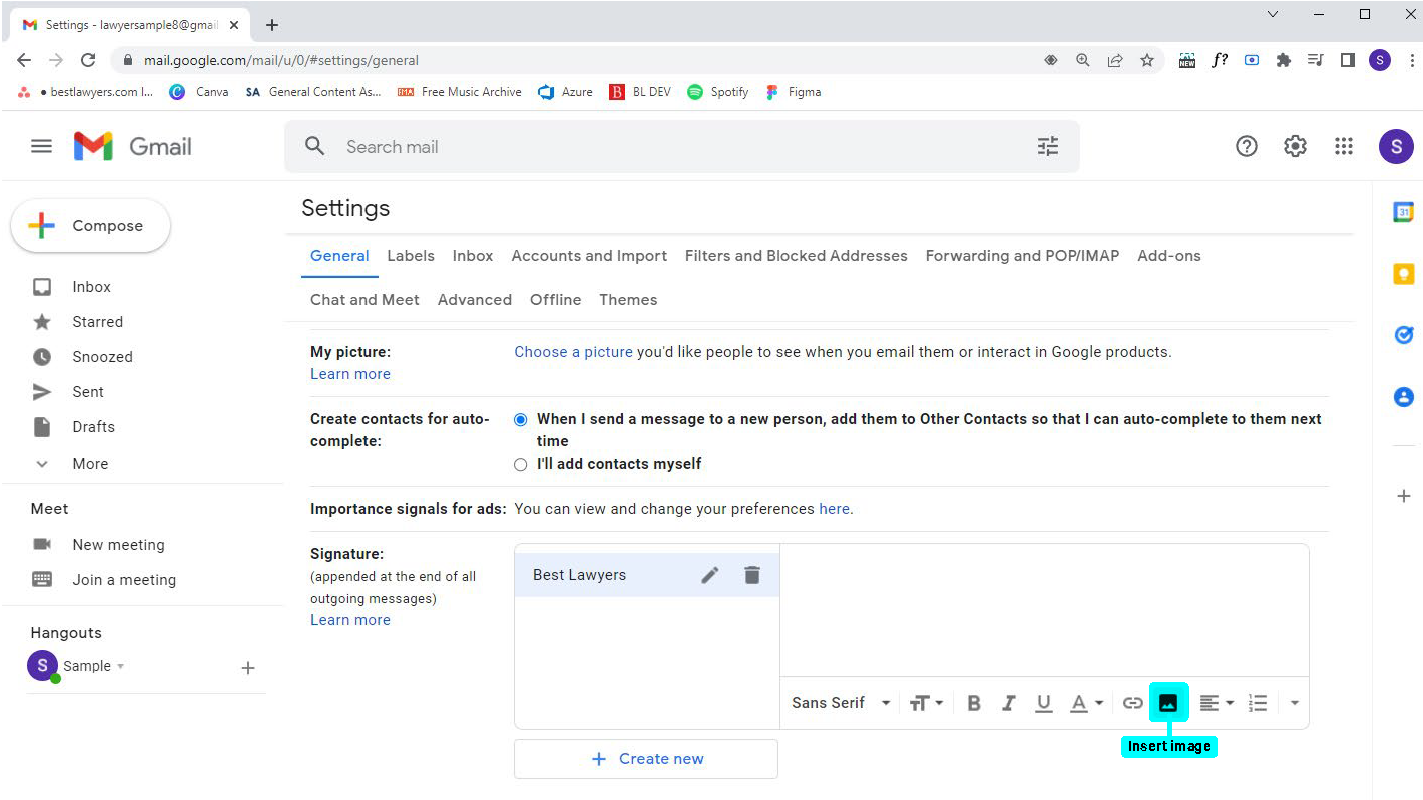Image resolution: width=1423 pixels, height=800 pixels.
Task: Open Google Calendar side panel
Action: pyautogui.click(x=1403, y=212)
